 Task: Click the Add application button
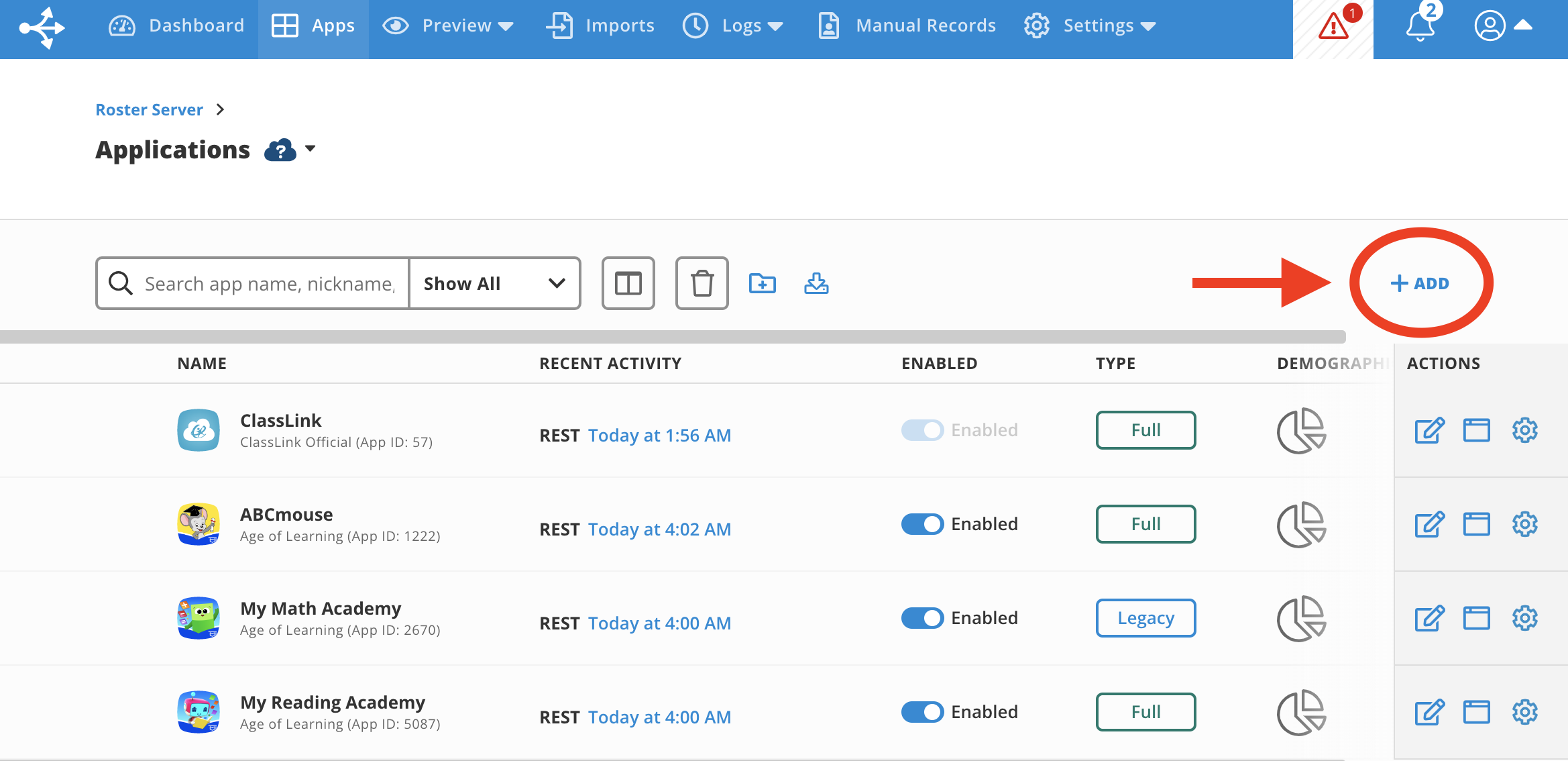(x=1420, y=283)
